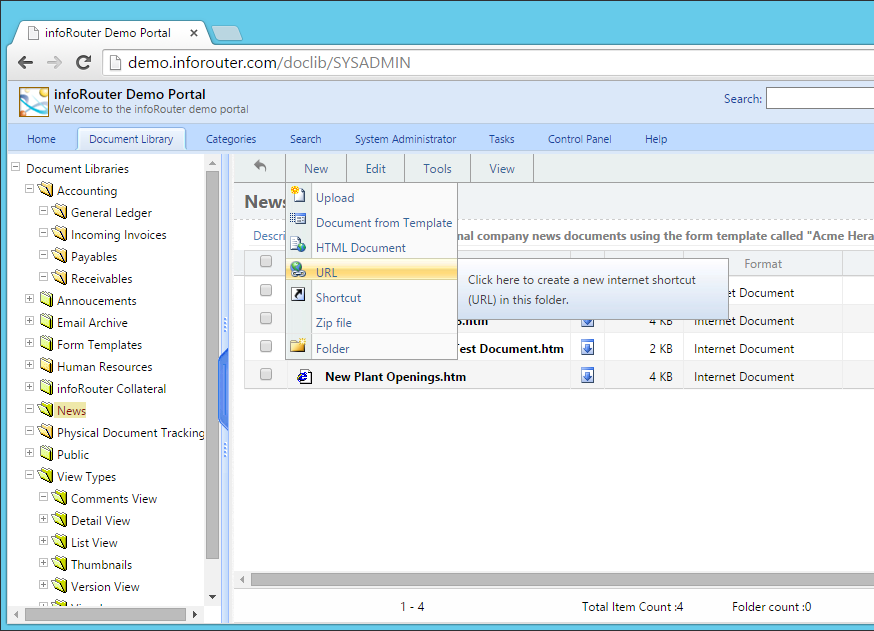Open the Edit toolbar menu
The image size is (874, 631).
[x=375, y=168]
